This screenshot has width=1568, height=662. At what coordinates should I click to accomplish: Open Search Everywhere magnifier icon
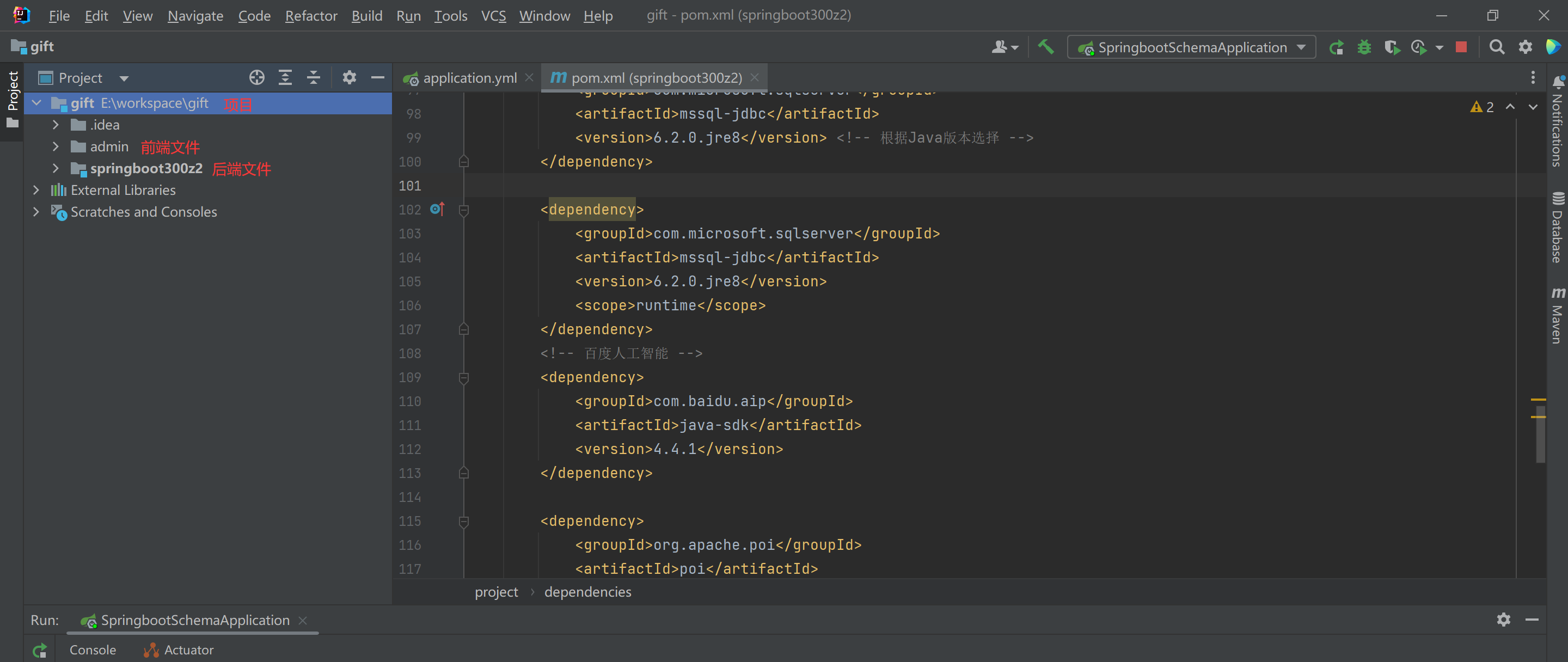coord(1496,47)
